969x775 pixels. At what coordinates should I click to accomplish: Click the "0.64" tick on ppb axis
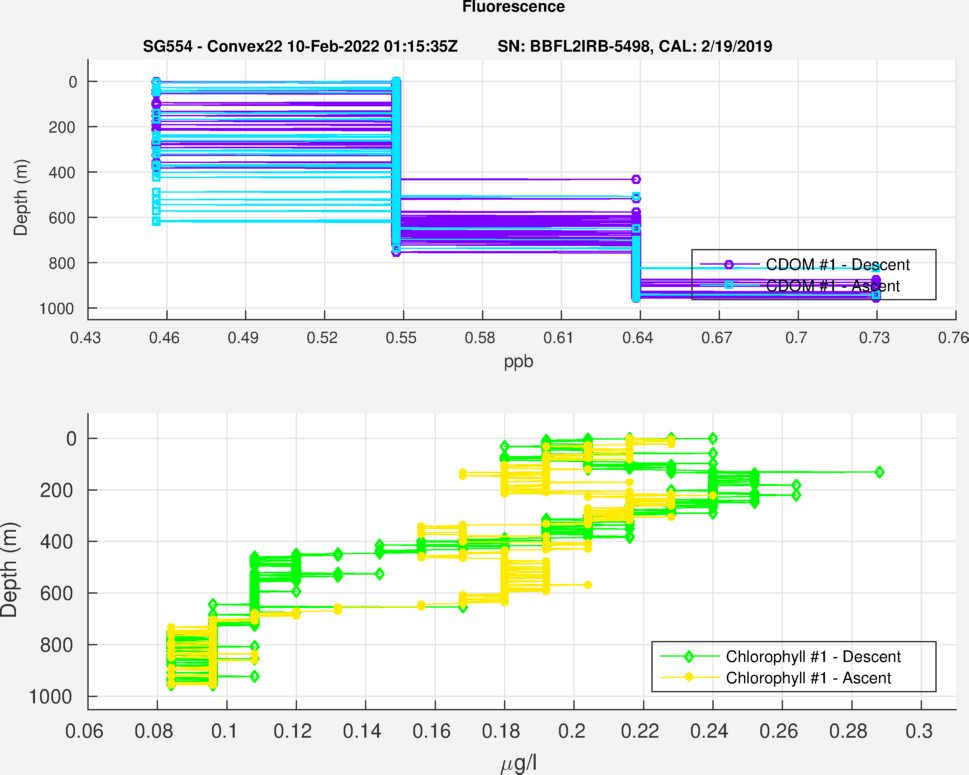(638, 337)
